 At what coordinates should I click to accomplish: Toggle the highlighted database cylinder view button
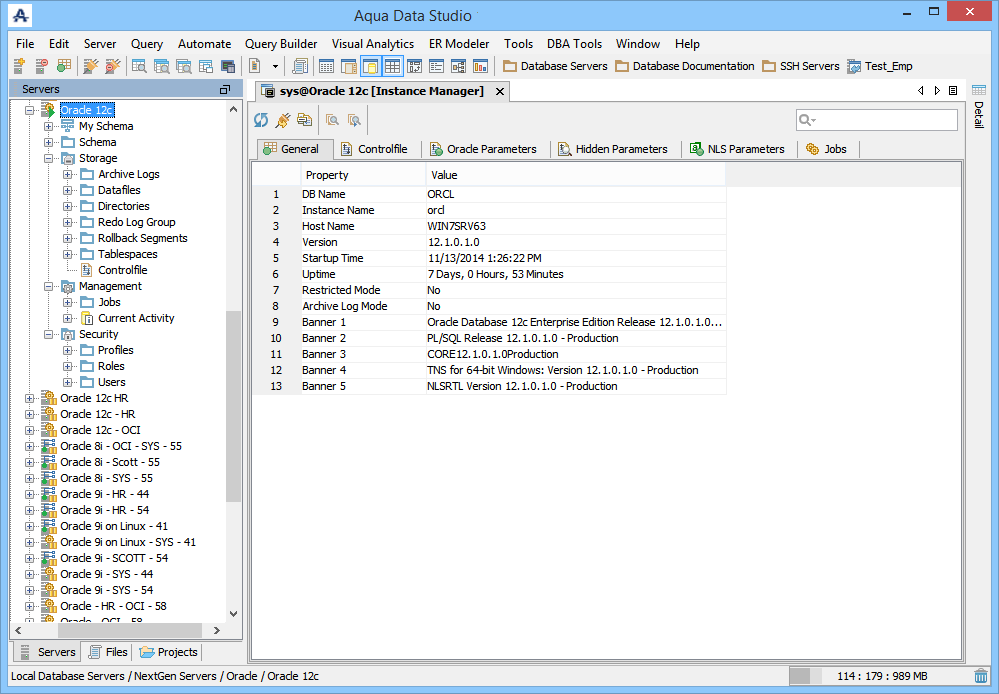(x=370, y=66)
